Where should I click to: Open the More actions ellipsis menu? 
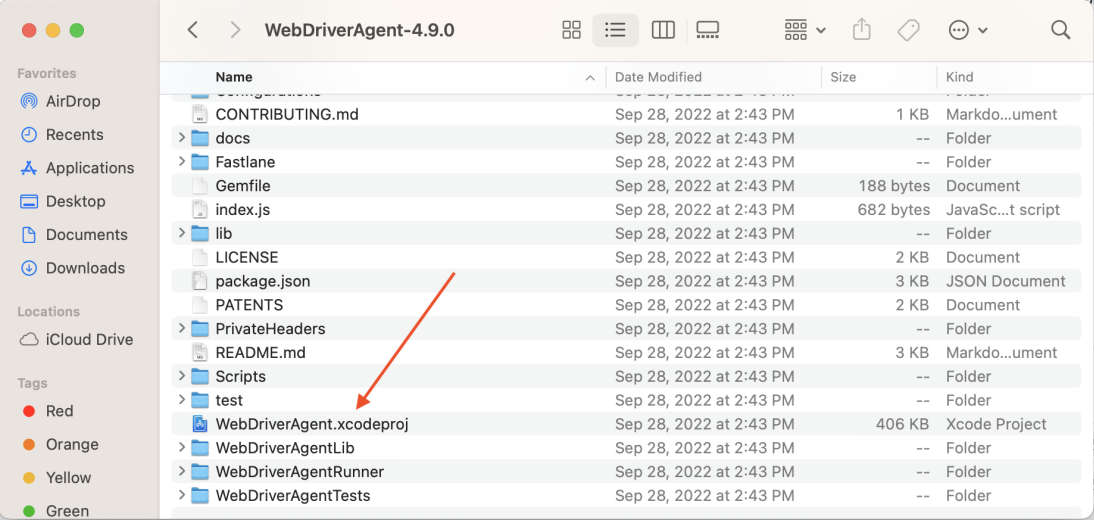point(968,30)
